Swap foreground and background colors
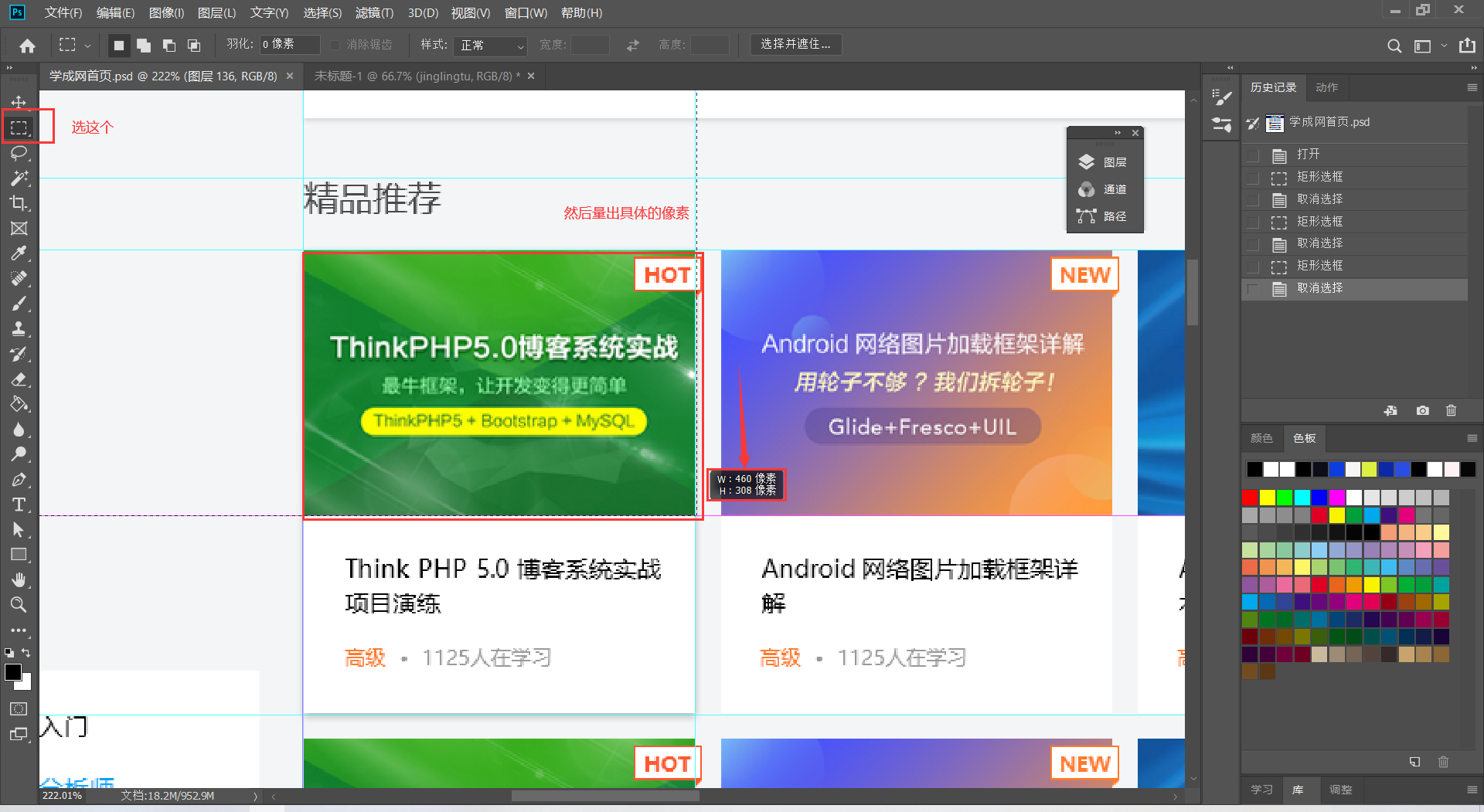The width and height of the screenshot is (1484, 812). tap(26, 653)
